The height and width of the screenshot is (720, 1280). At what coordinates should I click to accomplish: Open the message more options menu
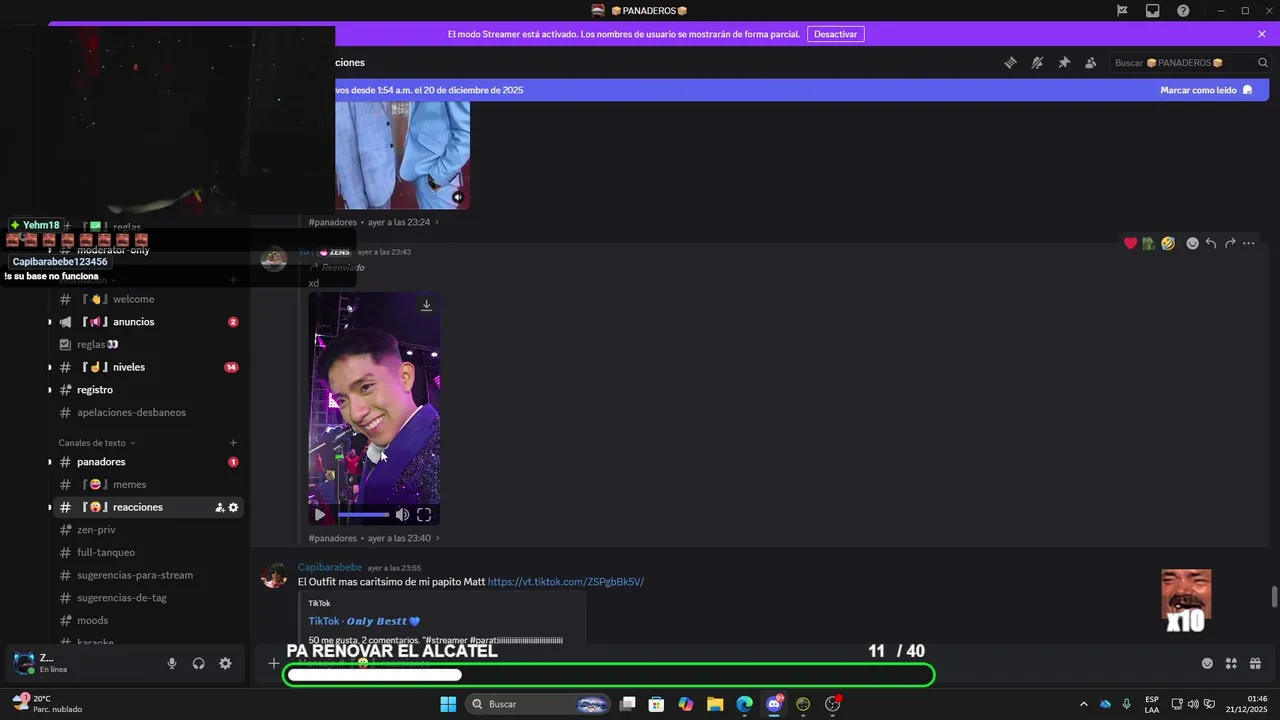tap(1248, 243)
